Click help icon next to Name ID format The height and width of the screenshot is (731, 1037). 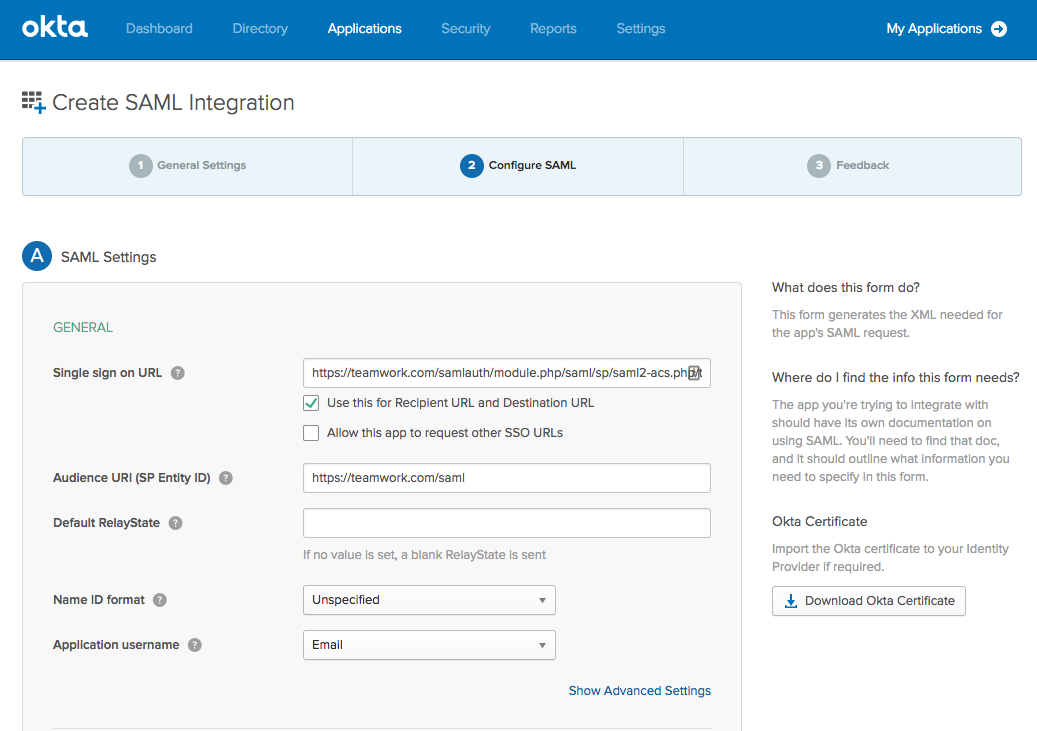click(x=159, y=600)
